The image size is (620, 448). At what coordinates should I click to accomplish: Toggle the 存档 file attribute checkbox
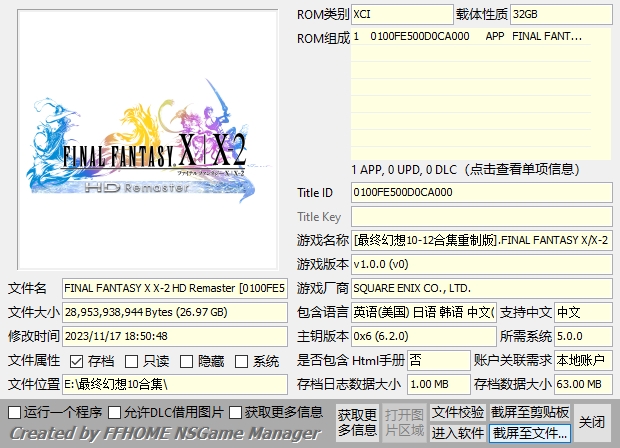coord(76,361)
